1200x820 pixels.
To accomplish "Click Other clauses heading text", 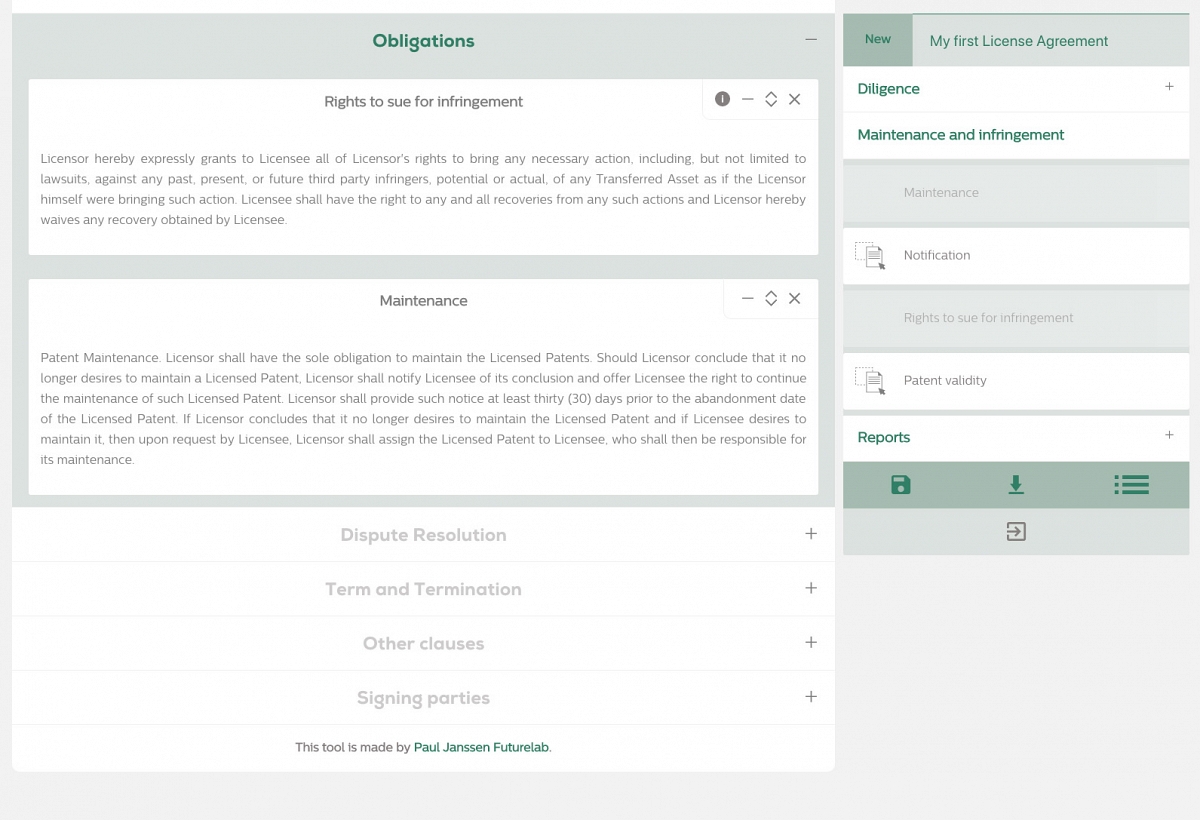I will 423,643.
